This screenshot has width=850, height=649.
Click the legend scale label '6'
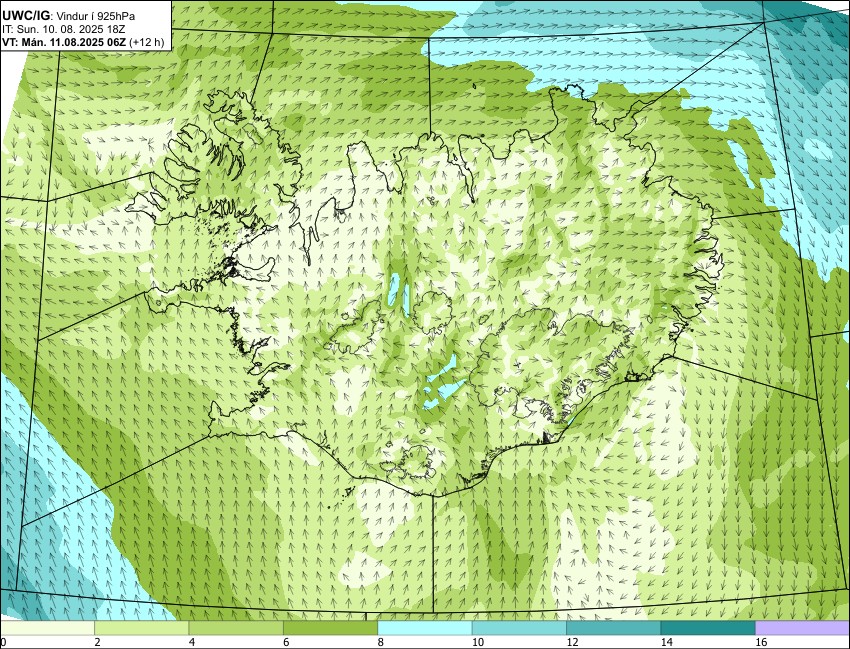click(286, 642)
